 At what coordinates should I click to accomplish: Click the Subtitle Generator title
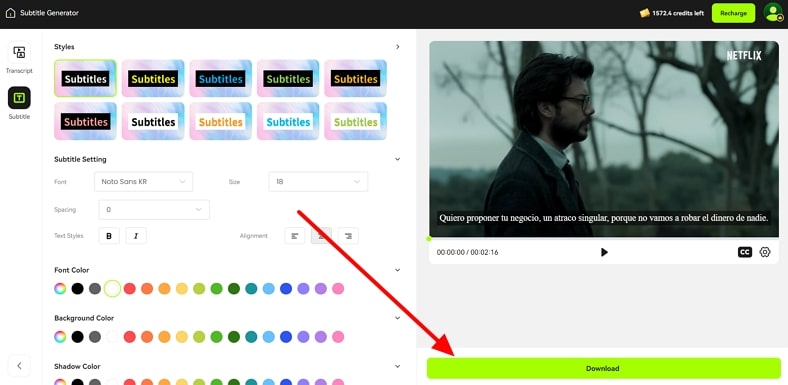49,13
